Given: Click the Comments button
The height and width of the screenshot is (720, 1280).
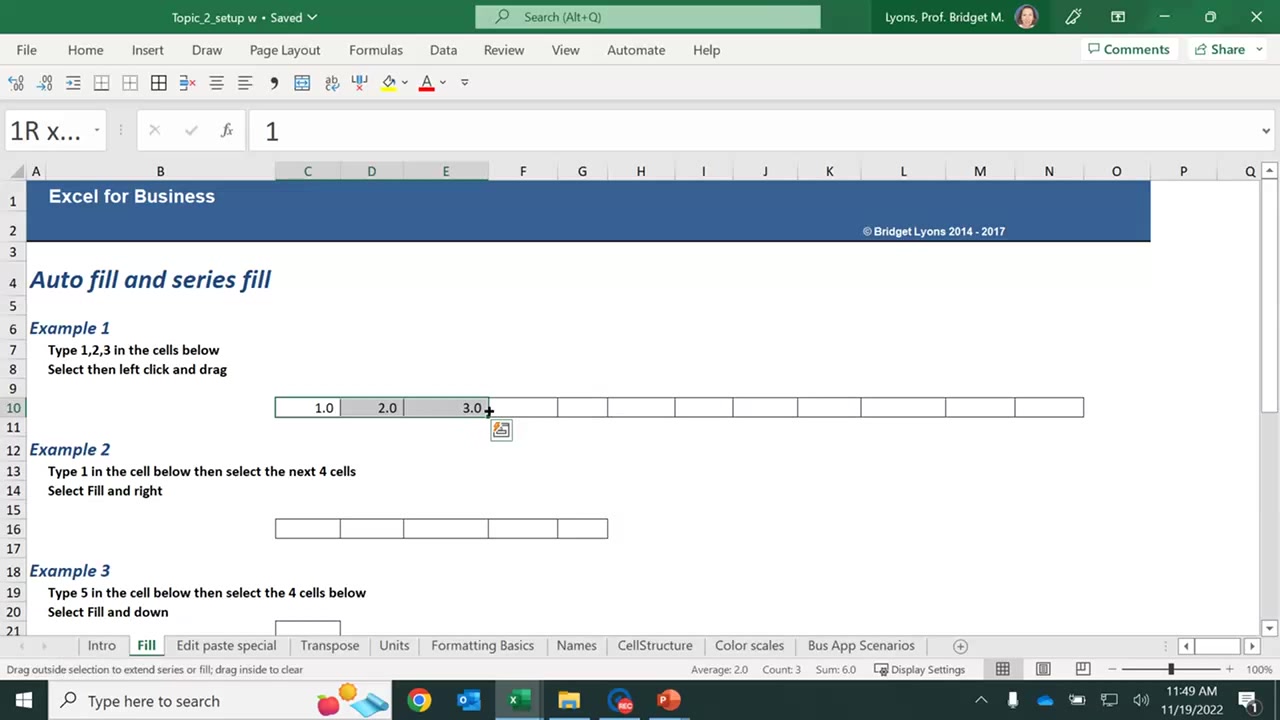Looking at the screenshot, I should pyautogui.click(x=1128, y=49).
